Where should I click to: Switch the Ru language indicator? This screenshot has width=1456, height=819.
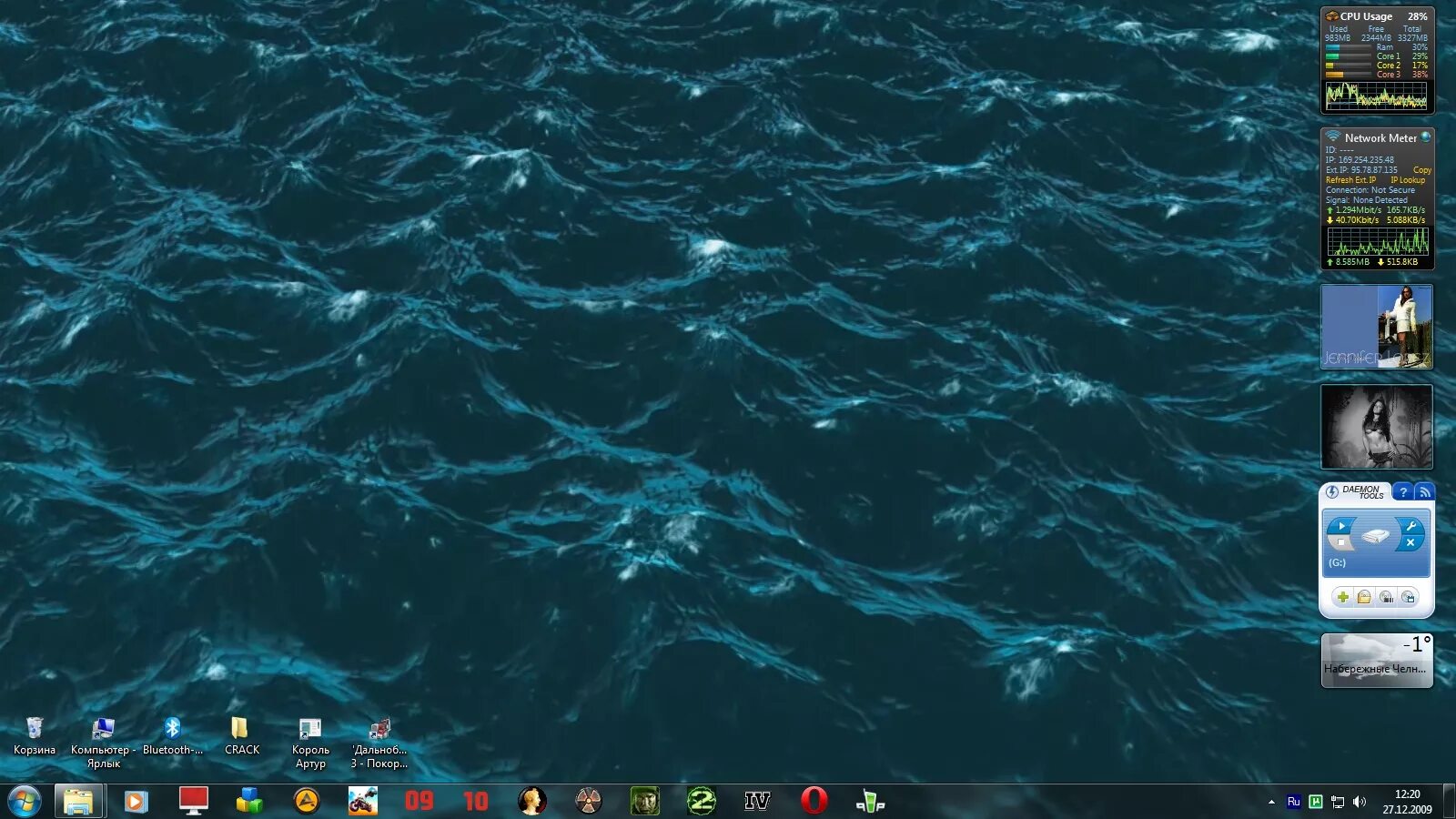click(1293, 802)
